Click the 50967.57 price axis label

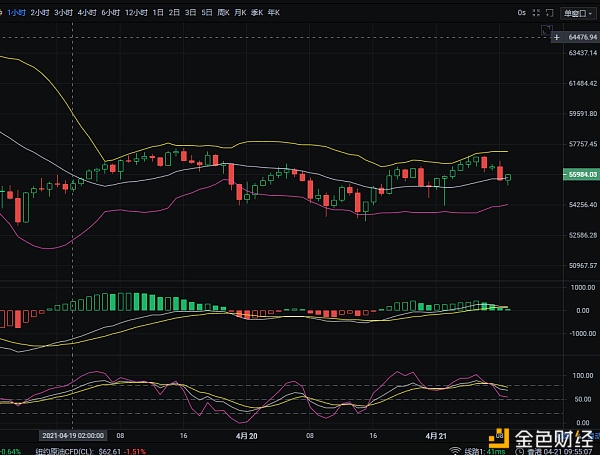pos(582,265)
